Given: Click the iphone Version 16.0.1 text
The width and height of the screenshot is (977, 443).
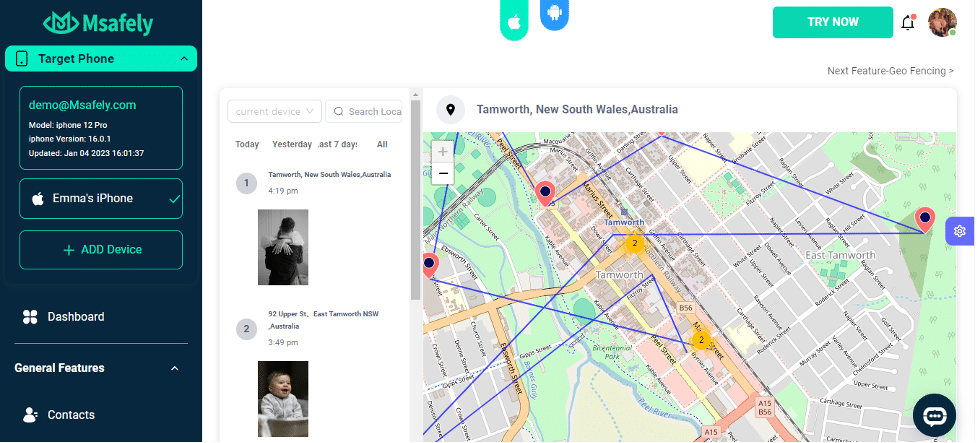Looking at the screenshot, I should pyautogui.click(x=70, y=139).
